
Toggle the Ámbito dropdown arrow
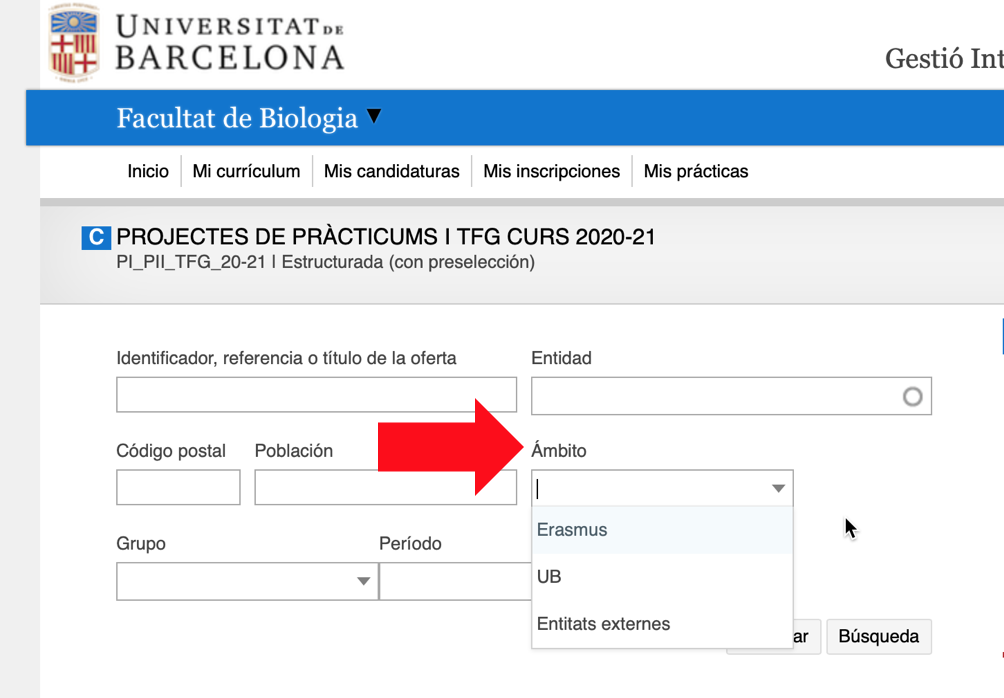(x=777, y=489)
